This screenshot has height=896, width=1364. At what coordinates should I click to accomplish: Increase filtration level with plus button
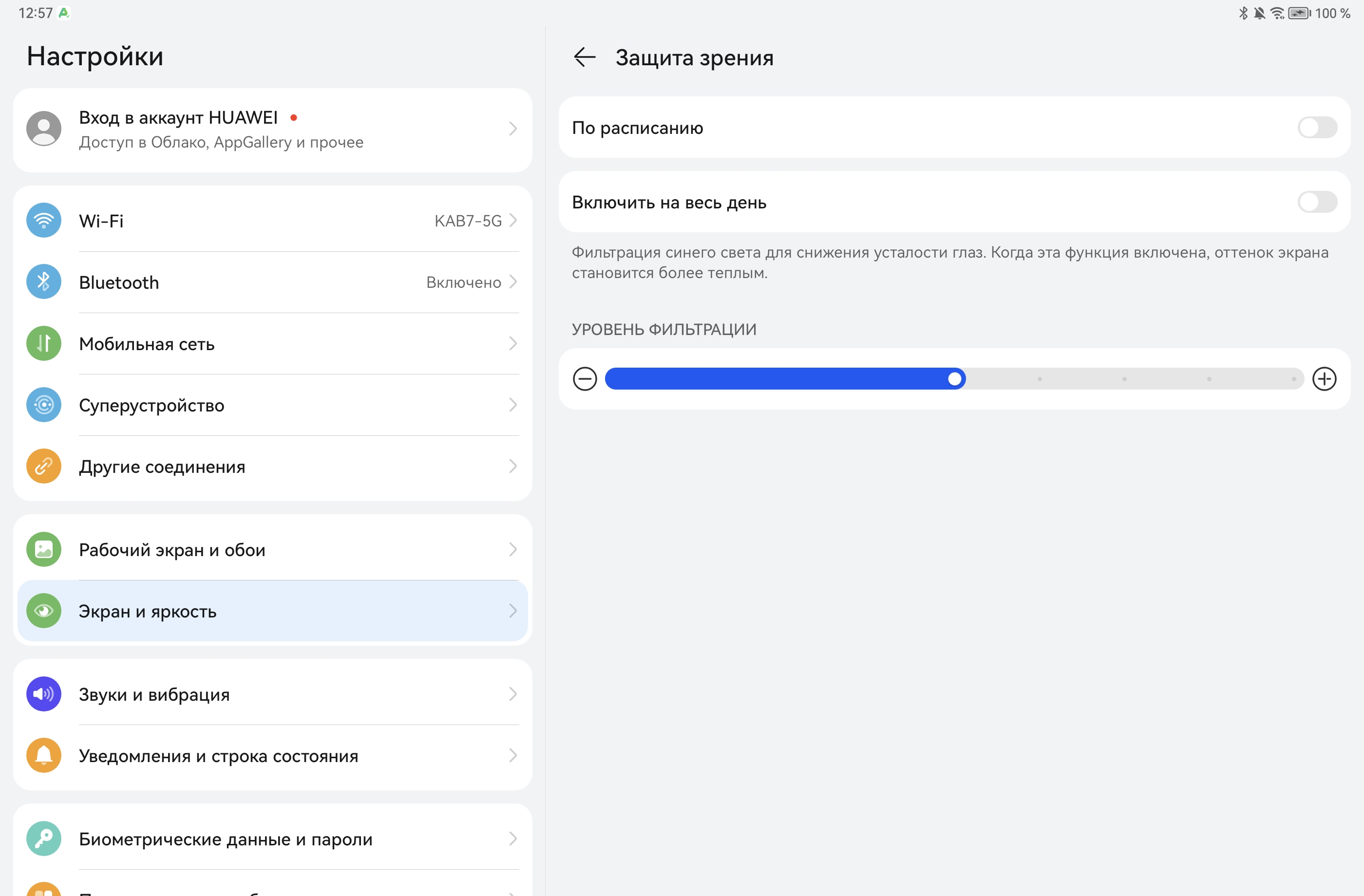coord(1324,379)
